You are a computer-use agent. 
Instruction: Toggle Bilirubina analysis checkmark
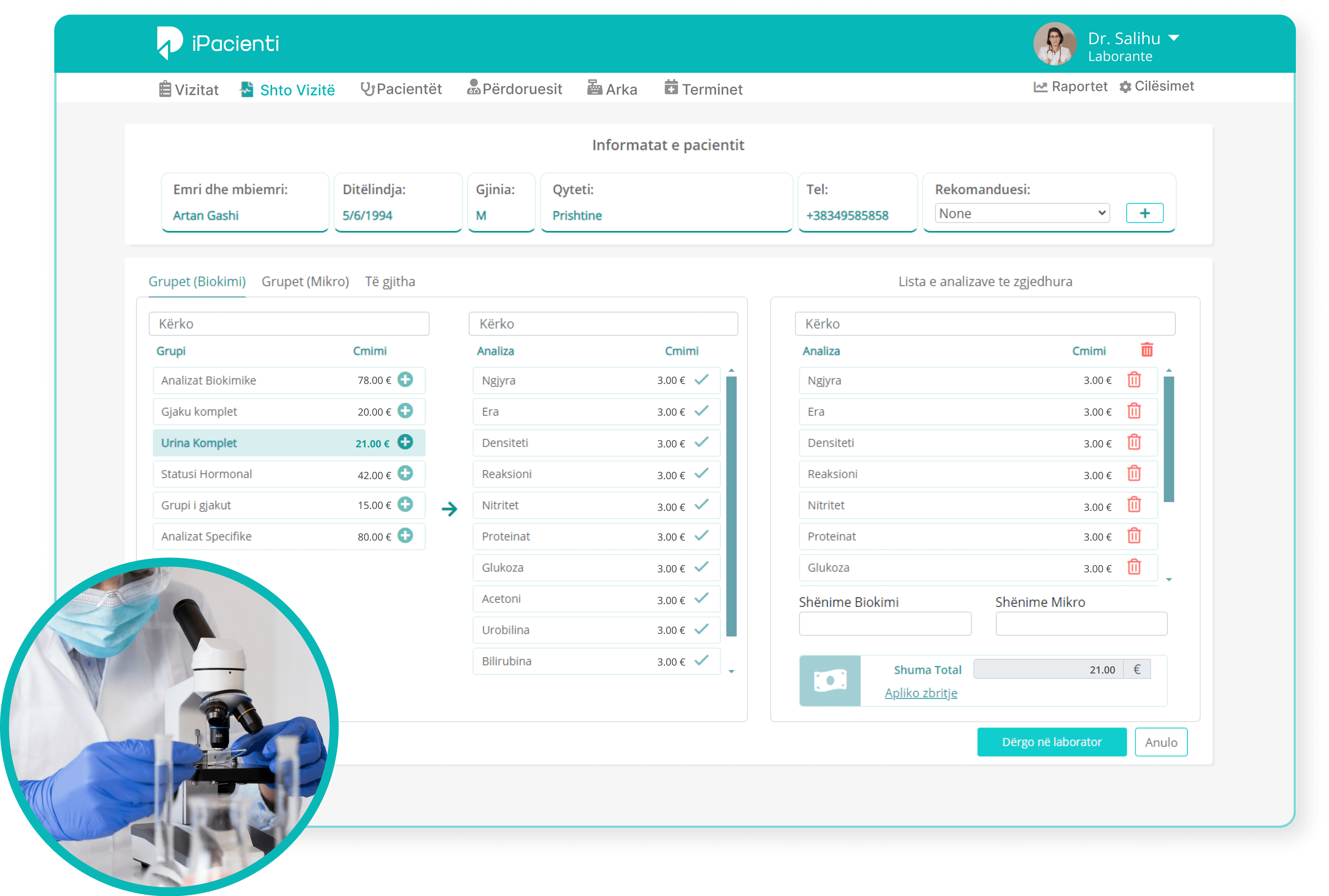(x=702, y=660)
